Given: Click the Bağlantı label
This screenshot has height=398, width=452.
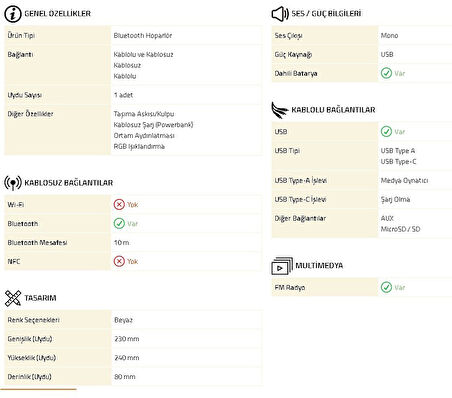Looking at the screenshot, I should pyautogui.click(x=20, y=54).
